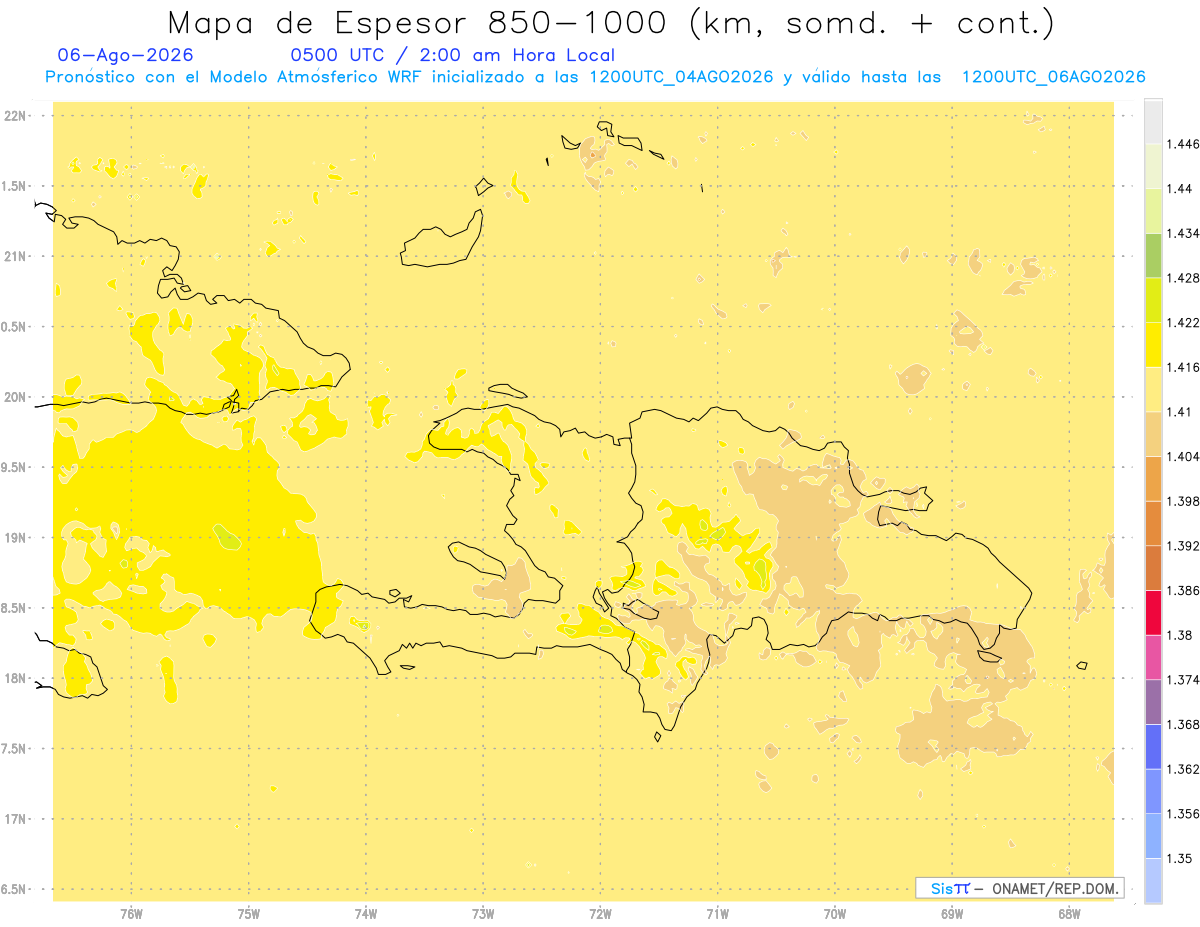Viewport: 1200px width, 927px height.
Task: Click the longitude label '68W'
Action: pos(1069,914)
